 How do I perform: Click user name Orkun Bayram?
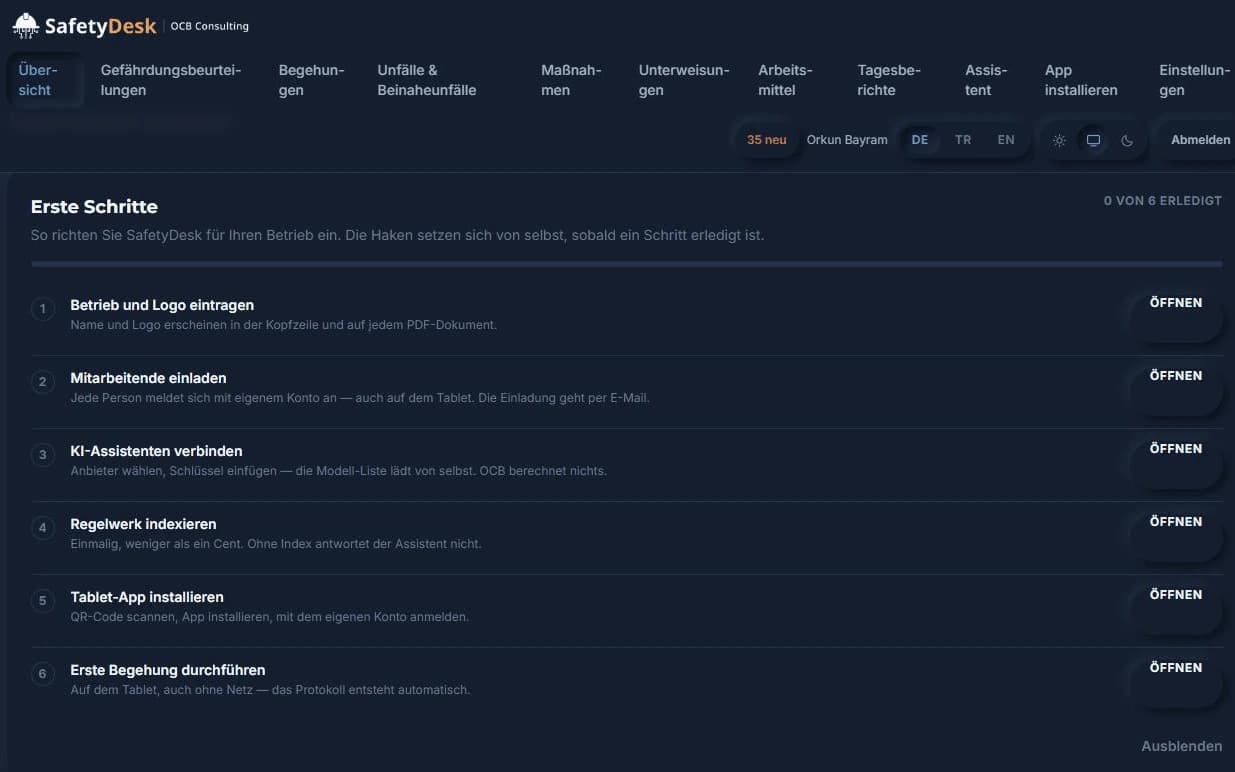847,140
